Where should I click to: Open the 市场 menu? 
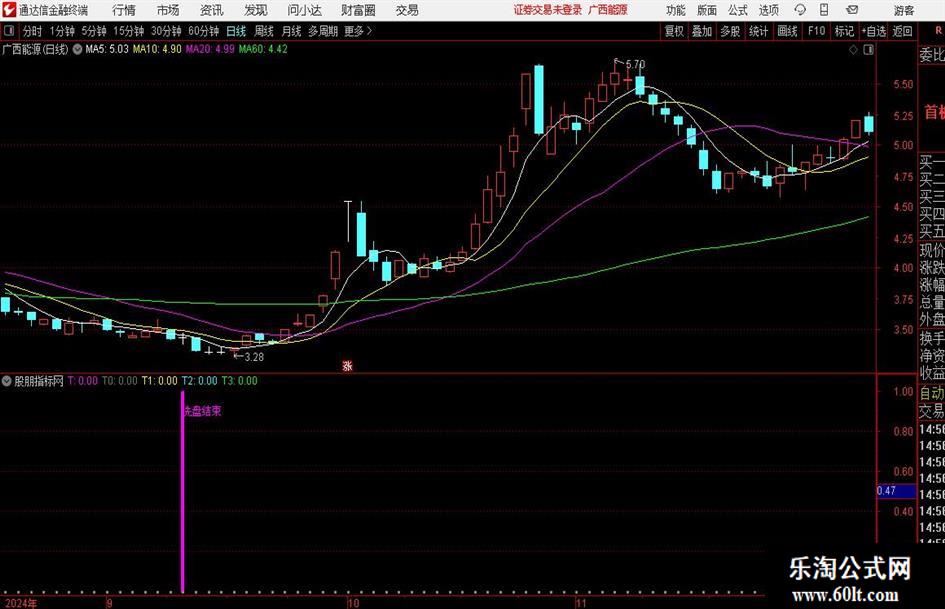tap(168, 10)
